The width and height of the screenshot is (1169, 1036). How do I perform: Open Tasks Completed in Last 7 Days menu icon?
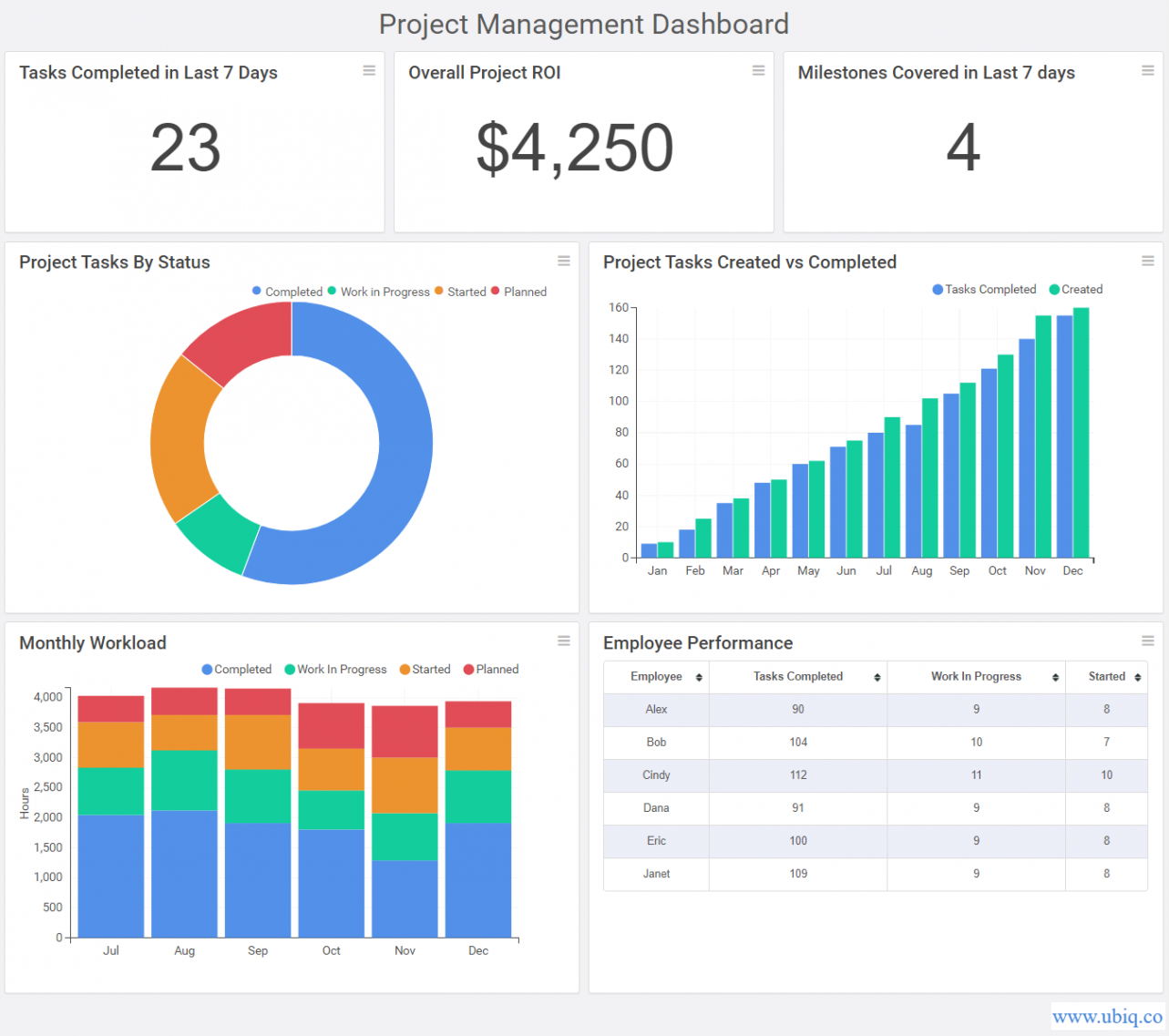[369, 71]
